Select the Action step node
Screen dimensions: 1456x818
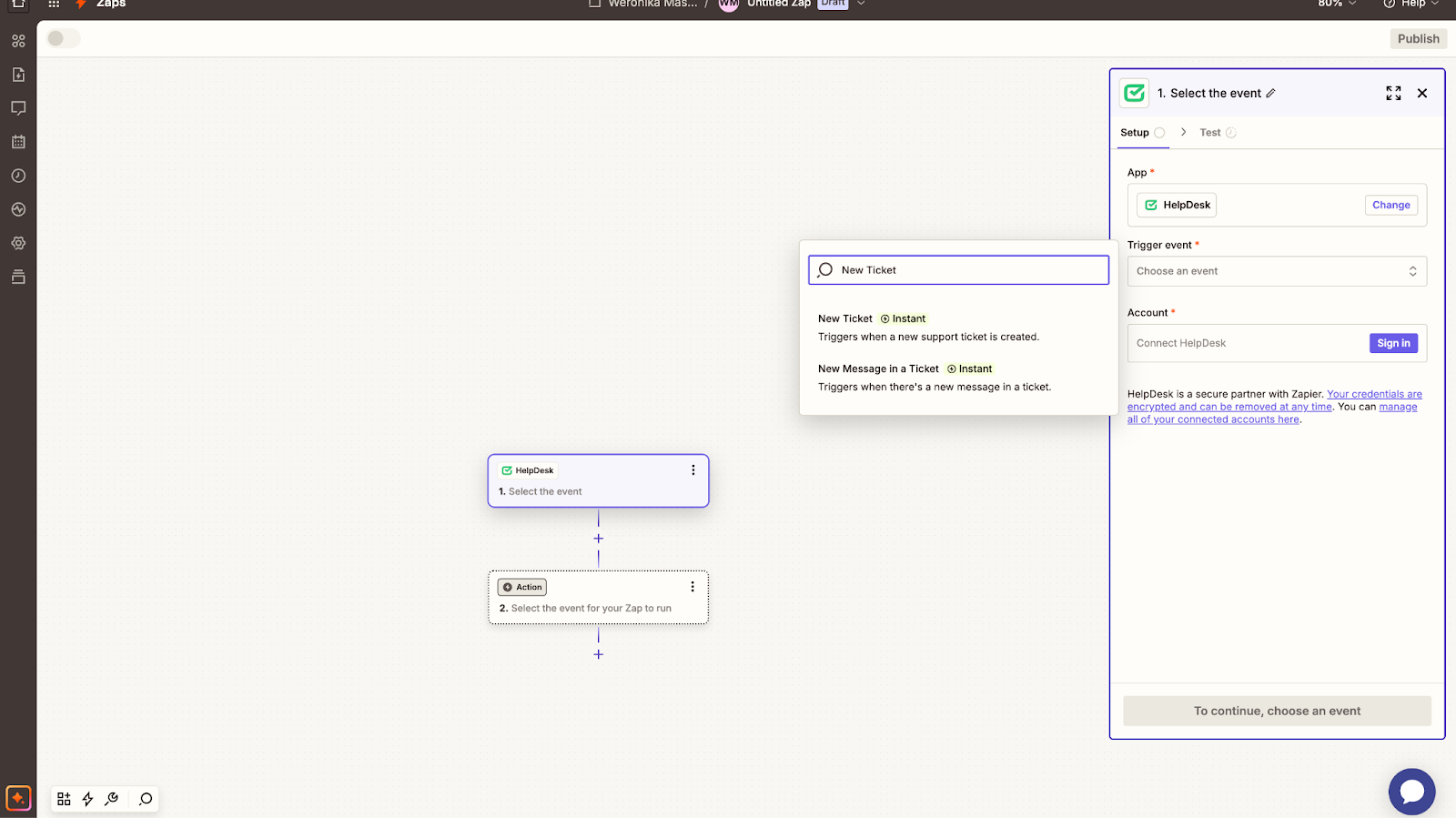pyautogui.click(x=598, y=597)
